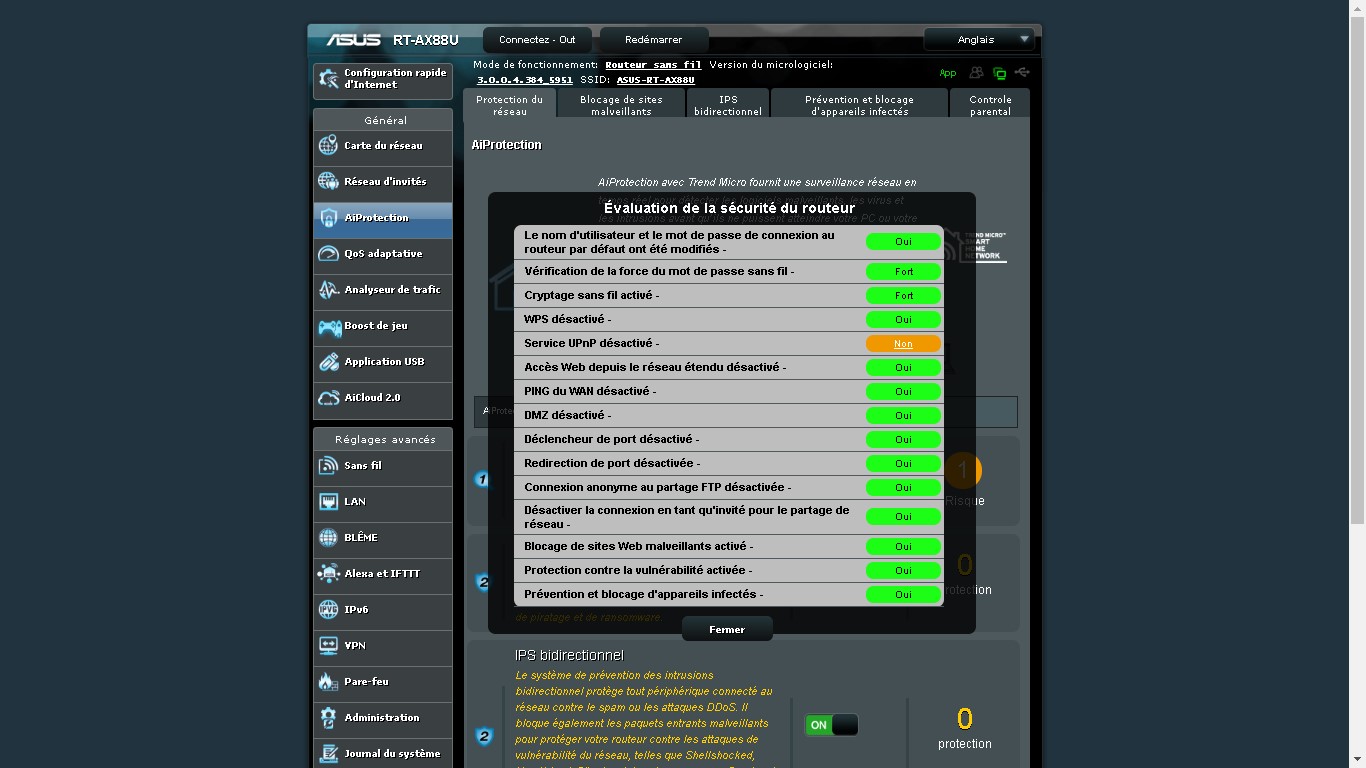The height and width of the screenshot is (768, 1366).
Task: Click the Application USB puzzle icon
Action: pos(328,362)
